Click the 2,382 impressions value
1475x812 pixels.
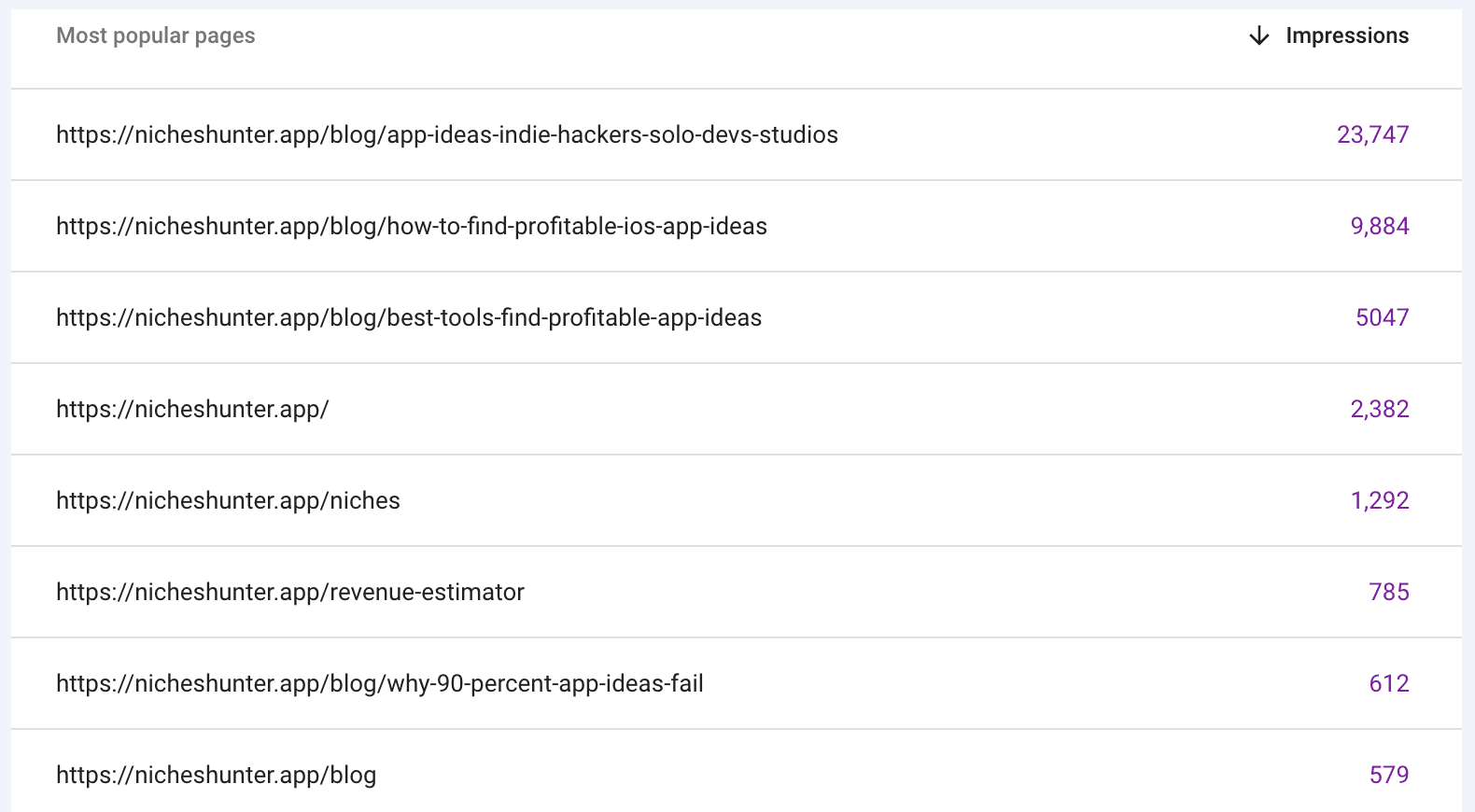pyautogui.click(x=1380, y=409)
